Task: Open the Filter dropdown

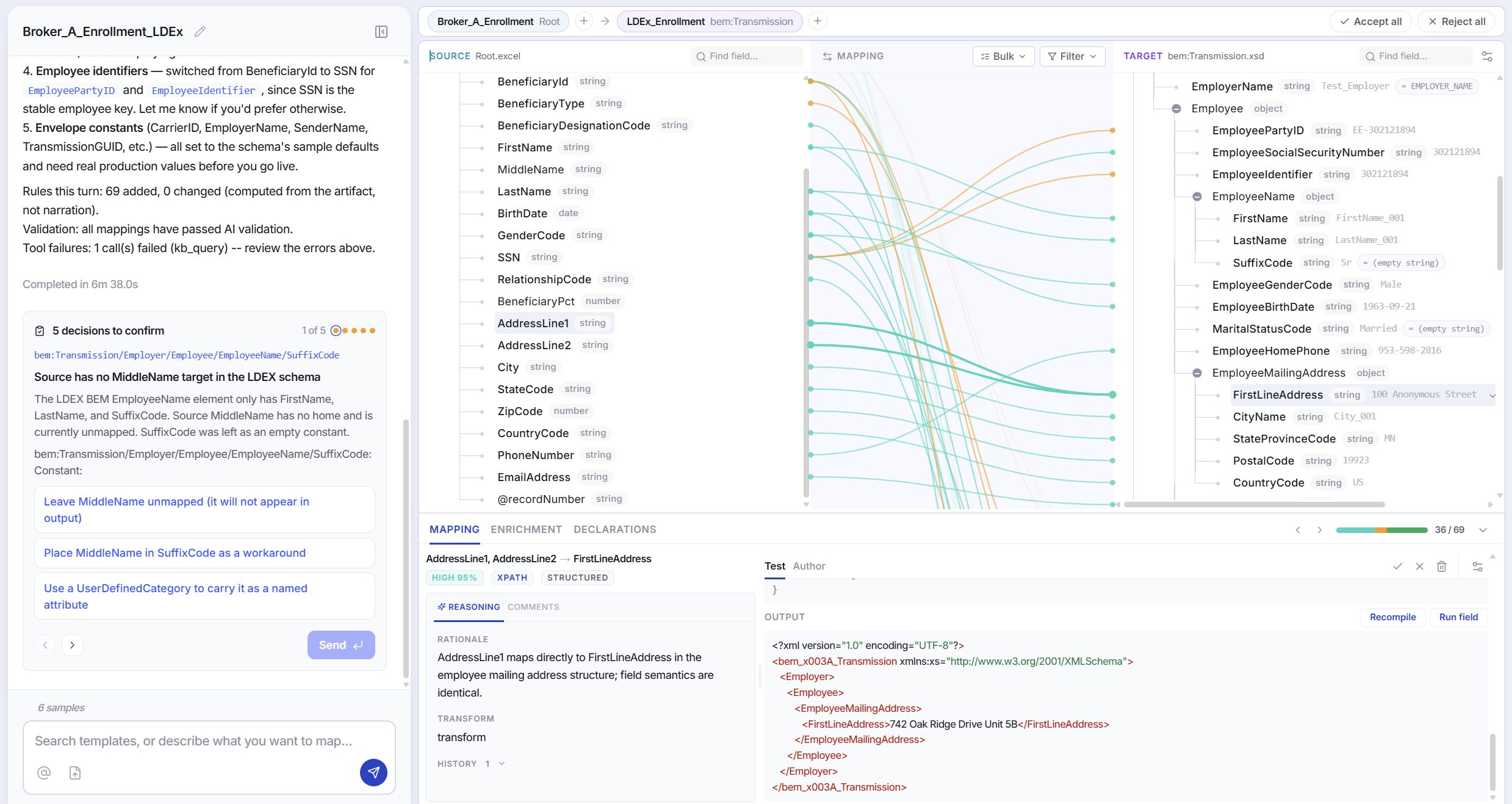Action: (1072, 56)
